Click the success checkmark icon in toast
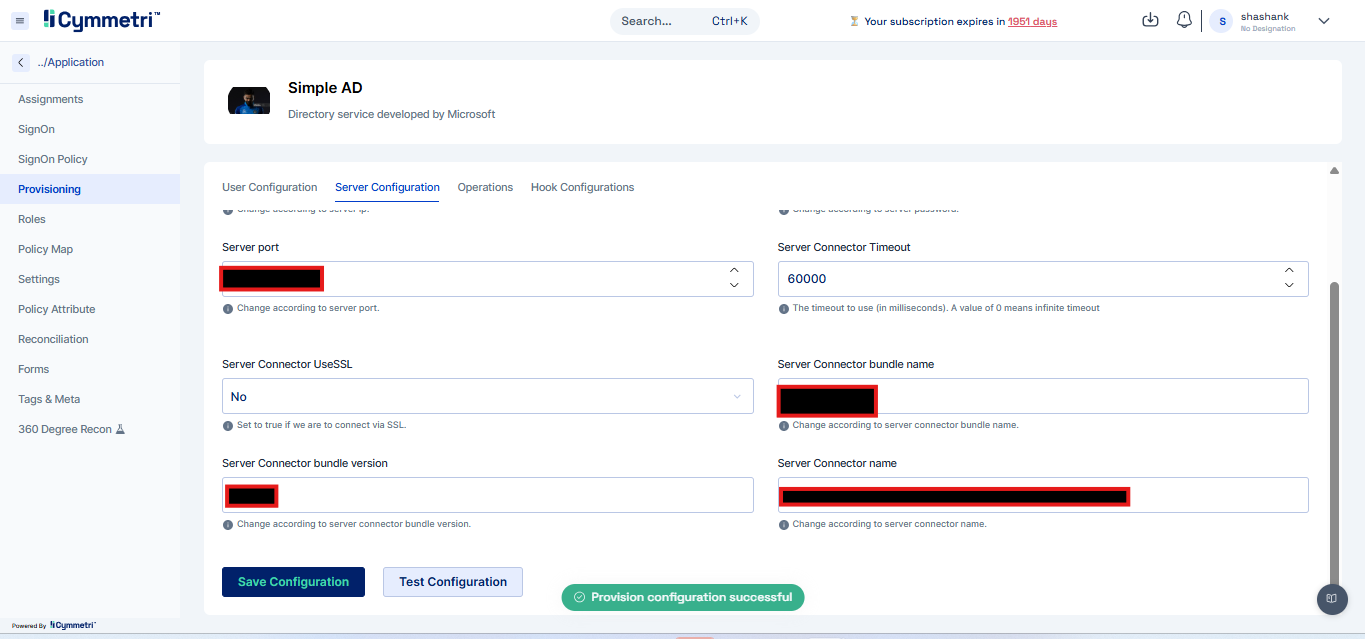Screen dimensions: 1365x639 (x=579, y=597)
